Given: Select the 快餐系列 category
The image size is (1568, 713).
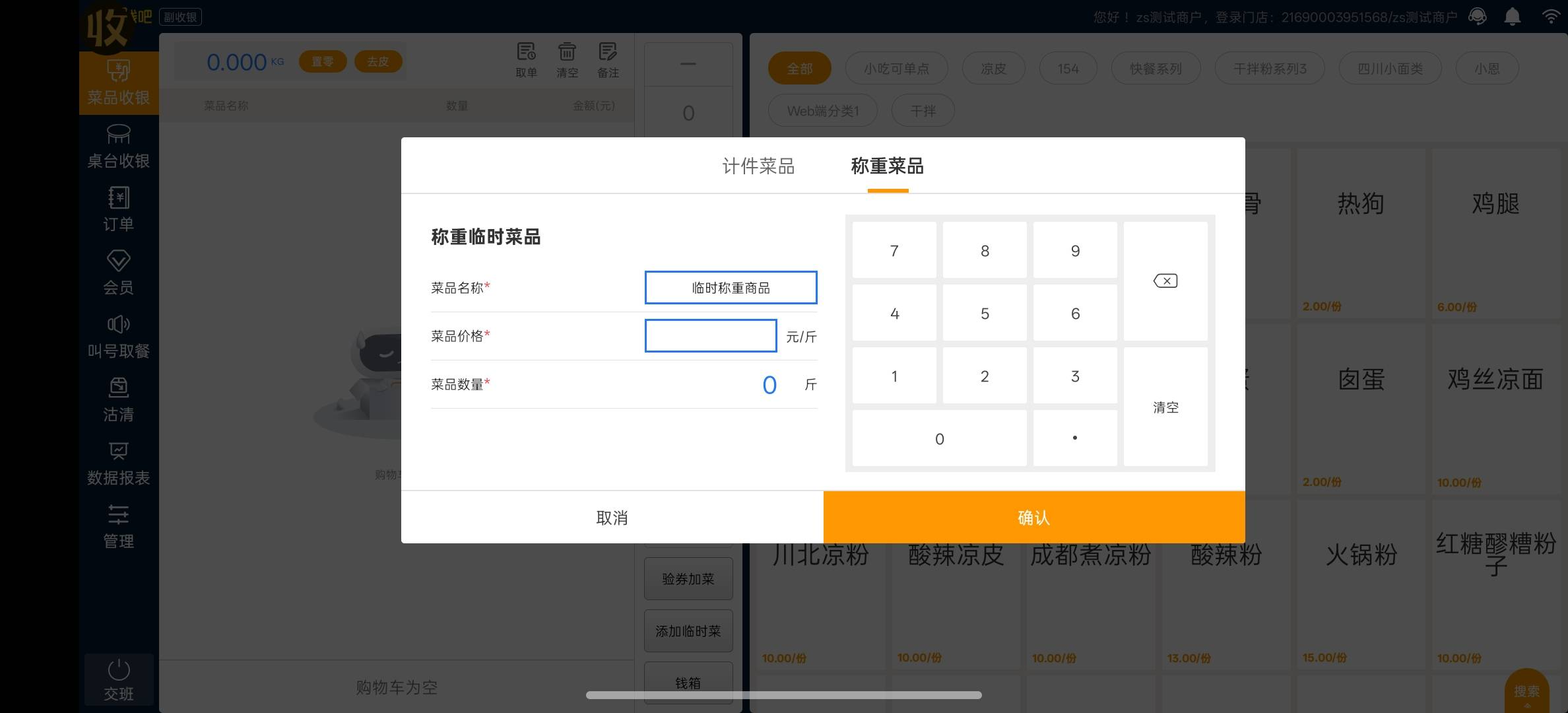Looking at the screenshot, I should 1156,69.
